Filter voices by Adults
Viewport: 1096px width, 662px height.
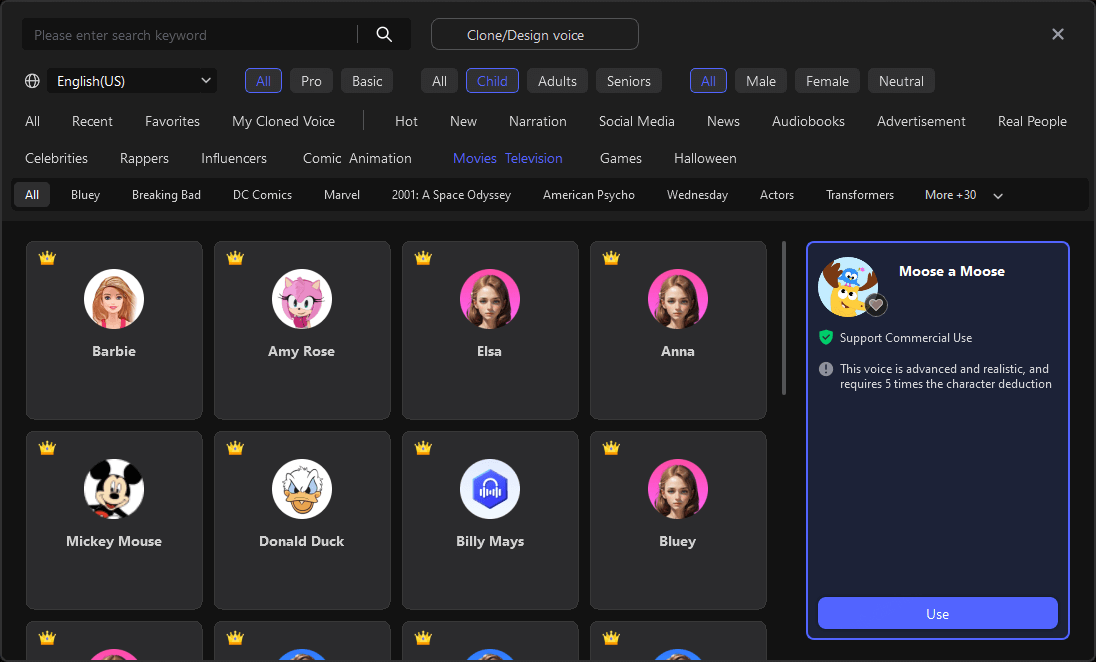[x=557, y=81]
